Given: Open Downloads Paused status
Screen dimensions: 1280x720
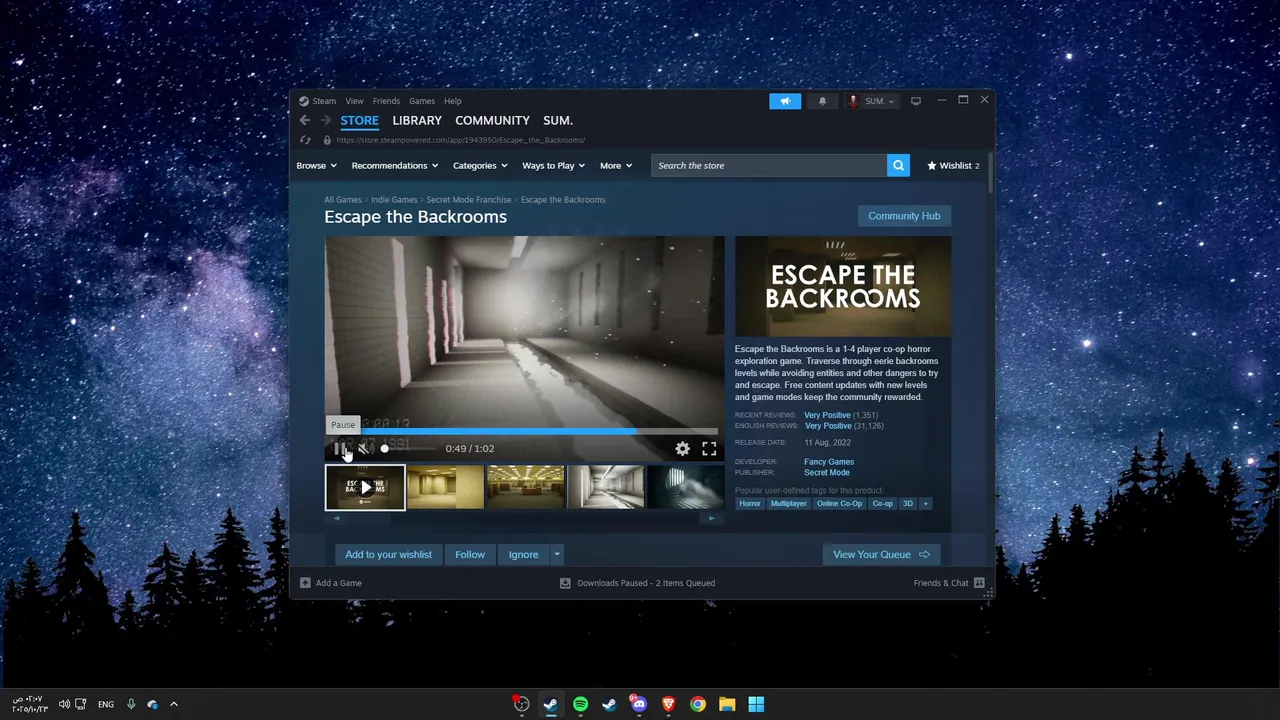Looking at the screenshot, I should pos(637,583).
